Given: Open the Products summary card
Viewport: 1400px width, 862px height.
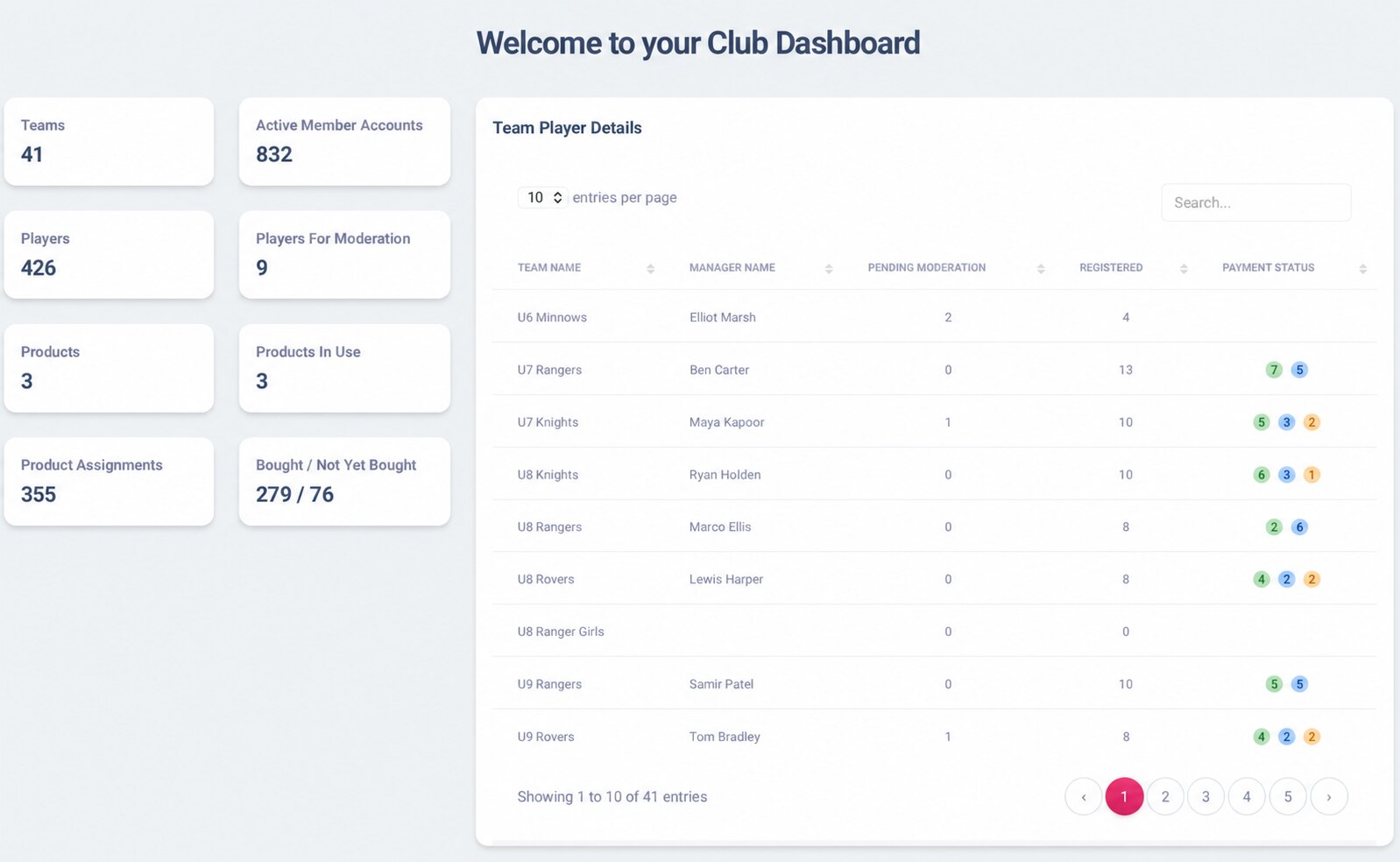Looking at the screenshot, I should click(x=109, y=368).
